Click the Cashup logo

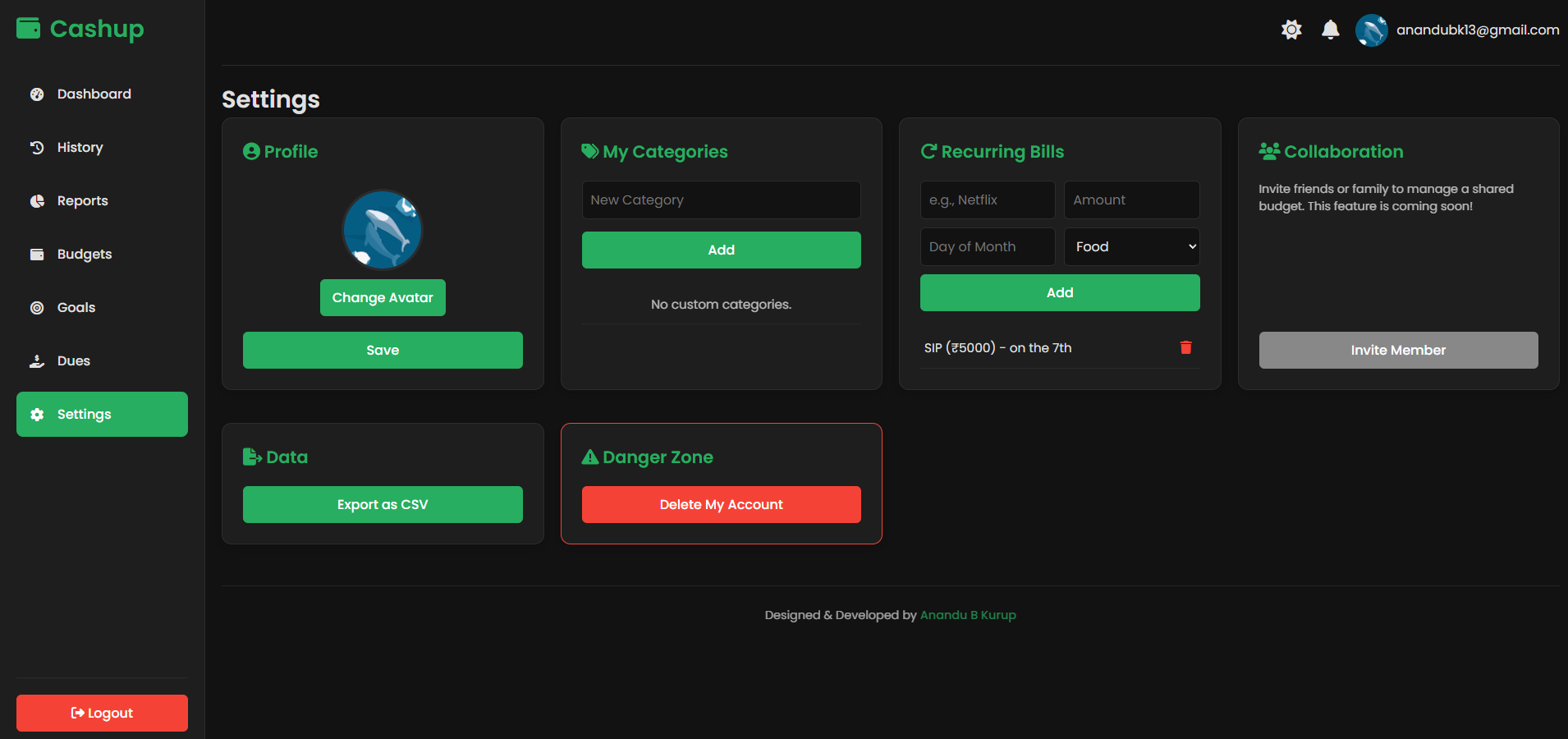coord(79,29)
